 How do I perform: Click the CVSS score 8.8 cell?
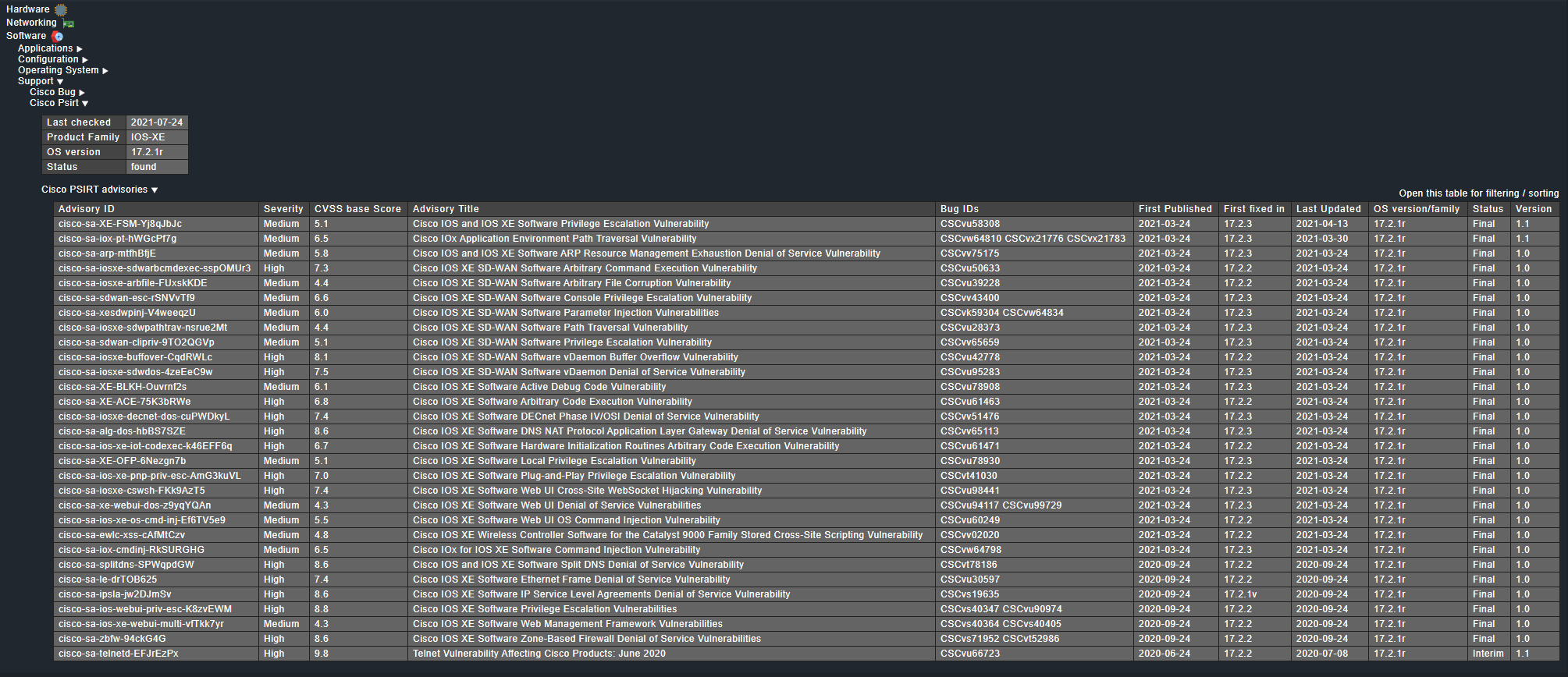click(x=359, y=609)
